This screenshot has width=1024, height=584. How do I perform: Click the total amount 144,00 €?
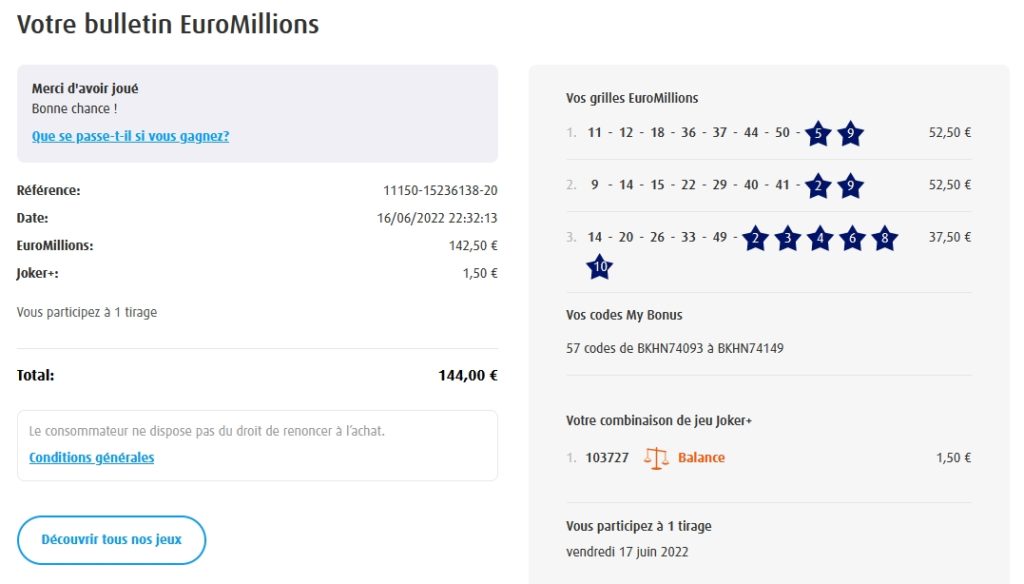[x=467, y=376]
